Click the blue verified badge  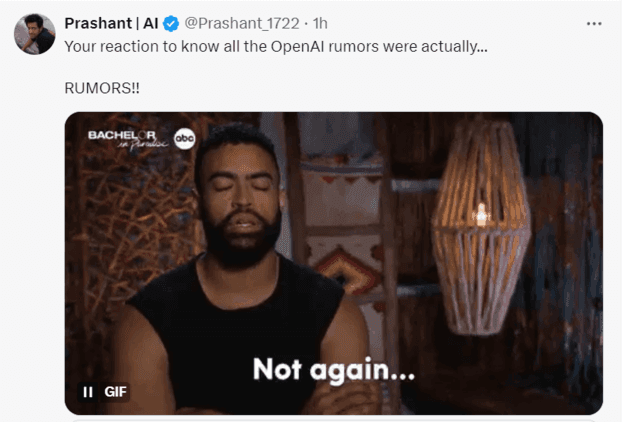coord(171,24)
